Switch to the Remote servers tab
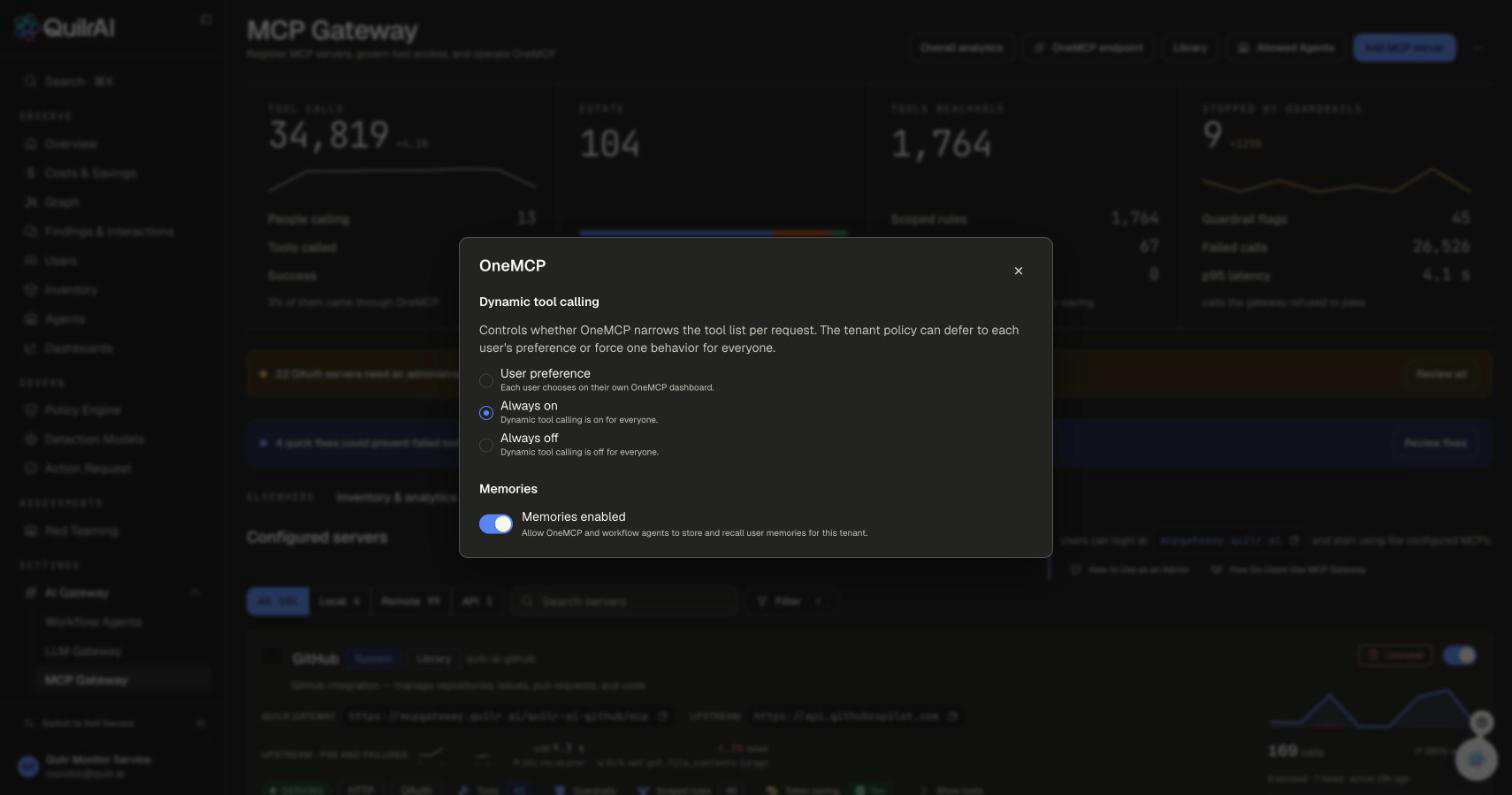1512x795 pixels. pyautogui.click(x=410, y=601)
